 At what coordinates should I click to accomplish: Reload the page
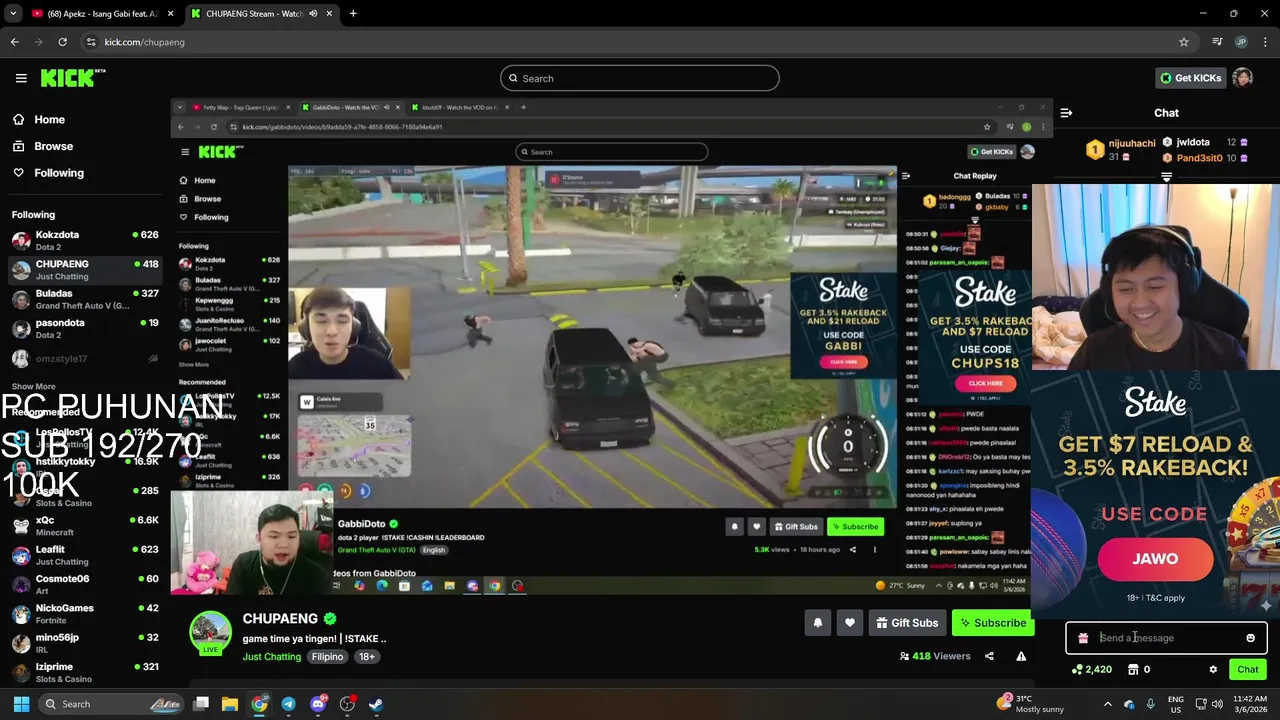pyautogui.click(x=62, y=42)
